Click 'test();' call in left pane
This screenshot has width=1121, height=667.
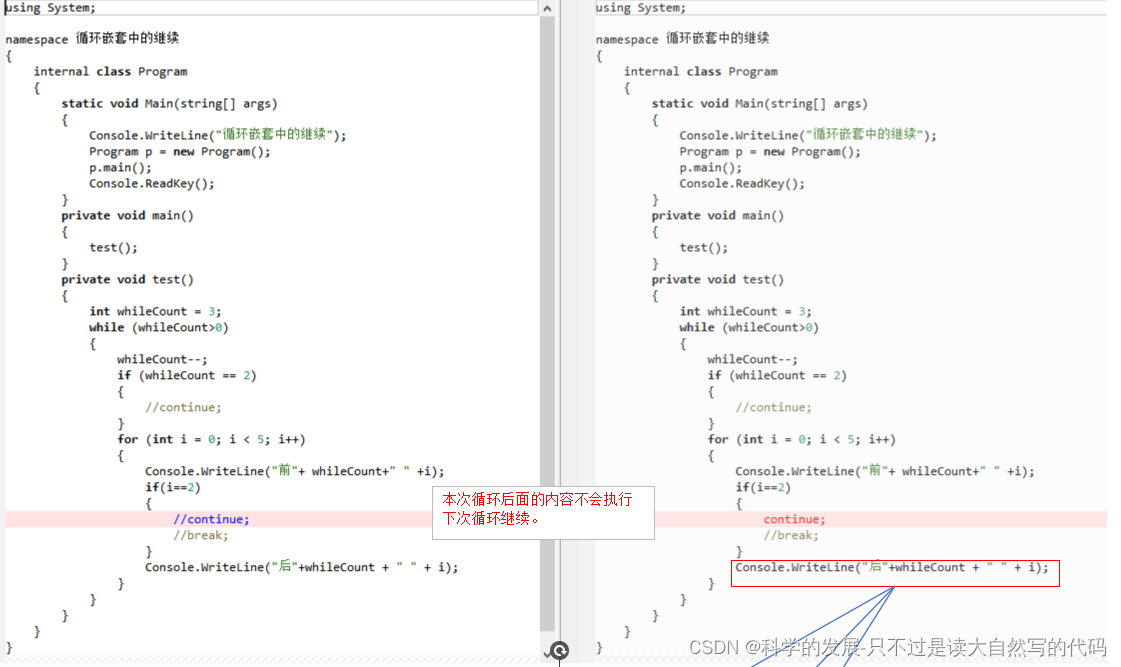coord(113,247)
